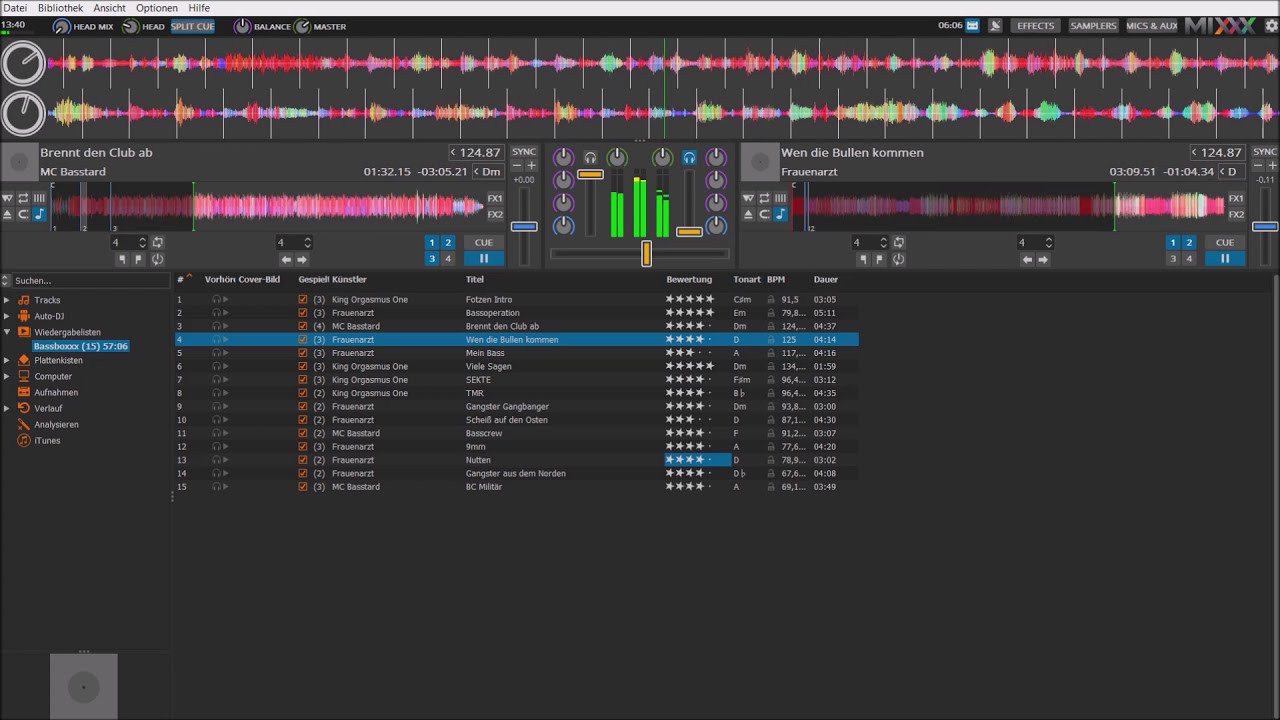Eject the track from the right deck
This screenshot has height=720, width=1280.
click(749, 214)
